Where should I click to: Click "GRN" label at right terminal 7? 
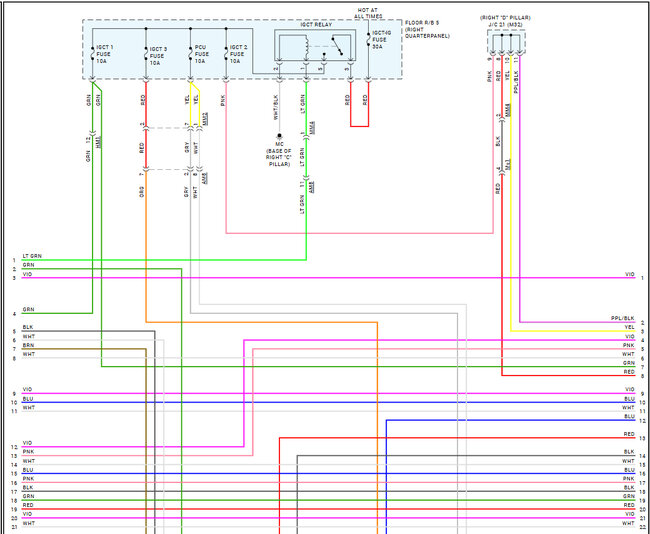point(629,363)
